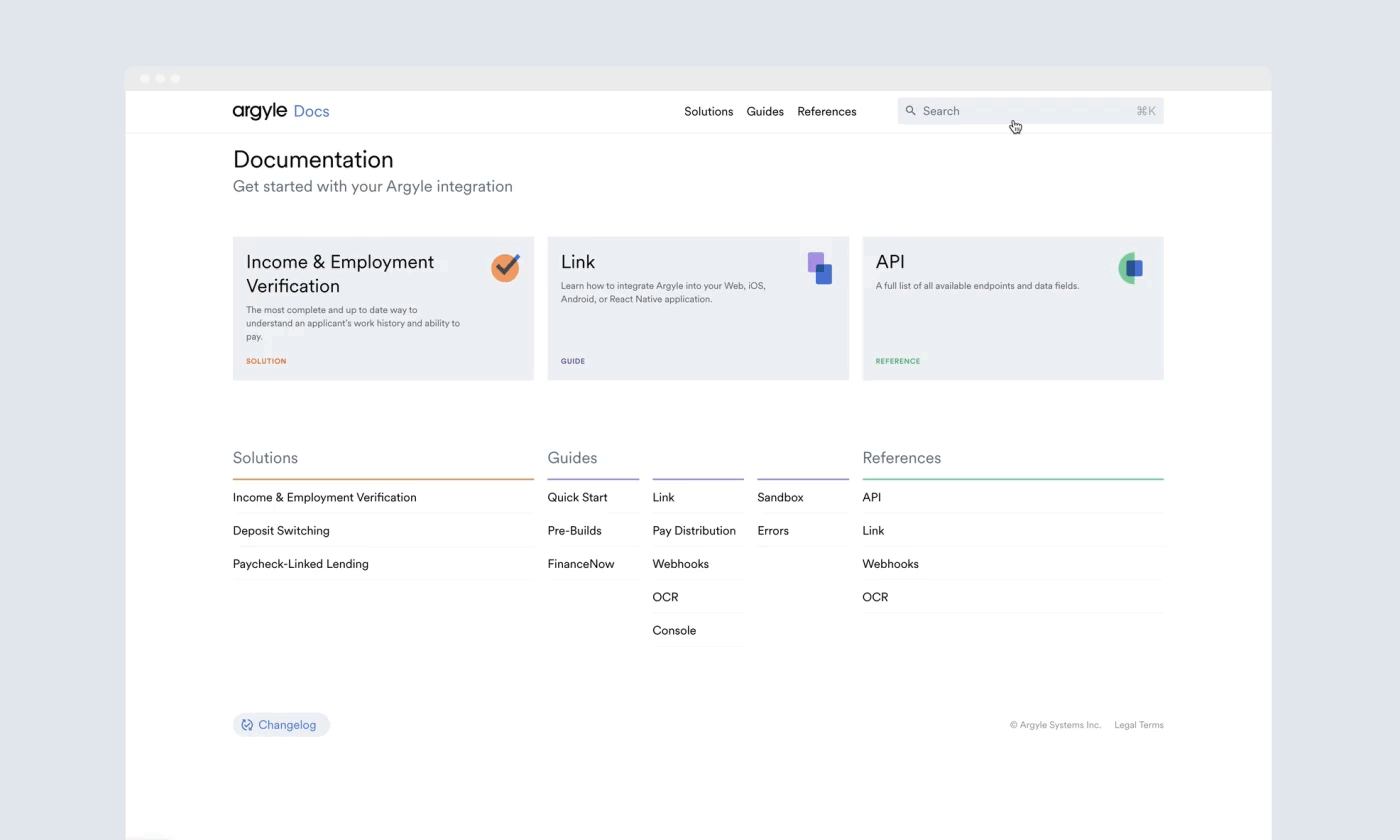Image resolution: width=1400 pixels, height=840 pixels.
Task: Click the Solutions section heading
Action: pos(265,458)
